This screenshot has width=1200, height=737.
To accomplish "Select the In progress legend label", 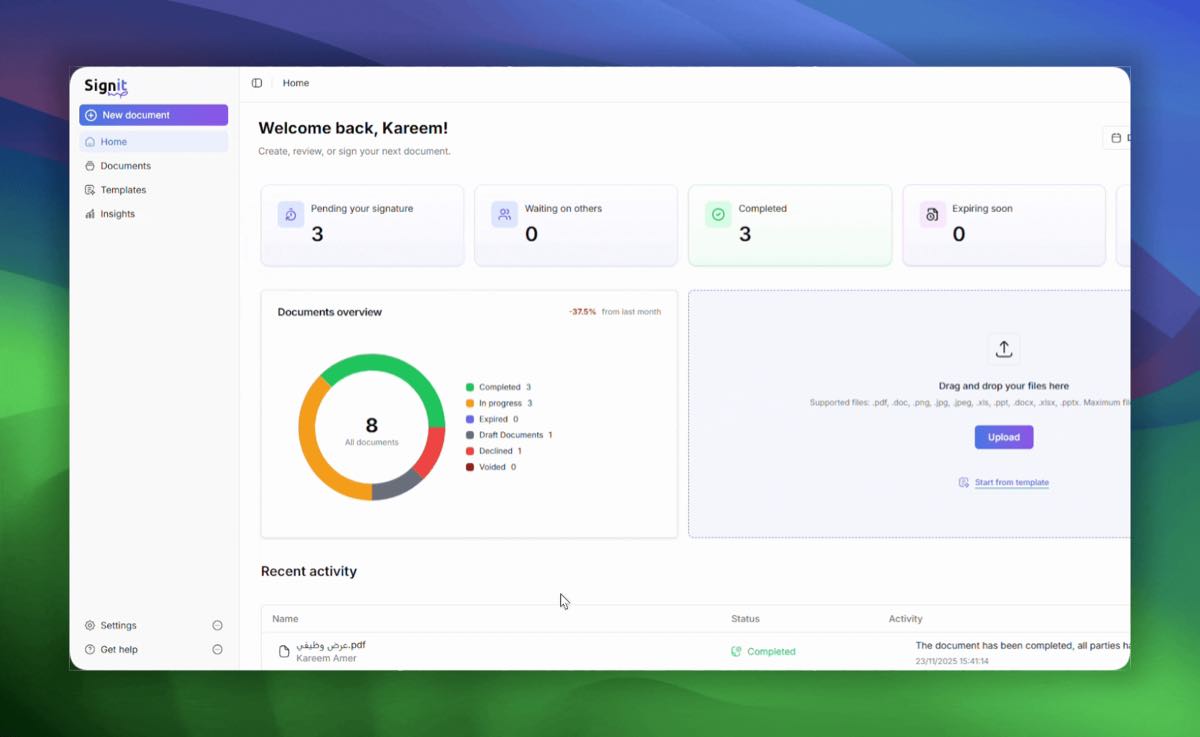I will pos(500,403).
